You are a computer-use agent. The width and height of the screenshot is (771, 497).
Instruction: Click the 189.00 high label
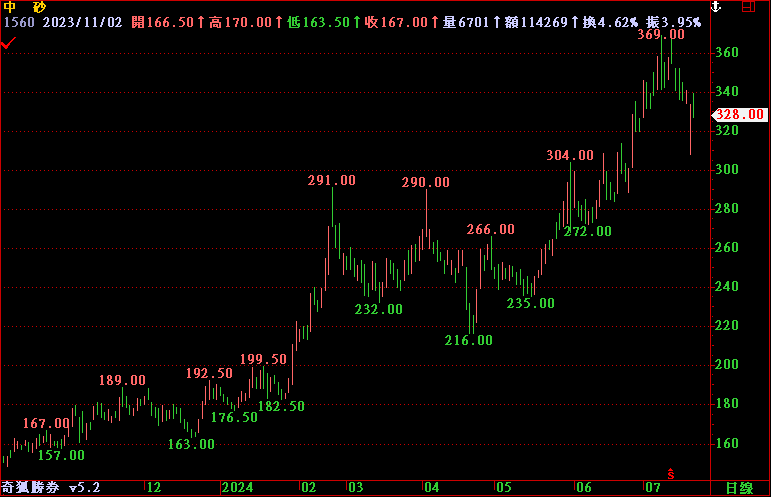[122, 380]
